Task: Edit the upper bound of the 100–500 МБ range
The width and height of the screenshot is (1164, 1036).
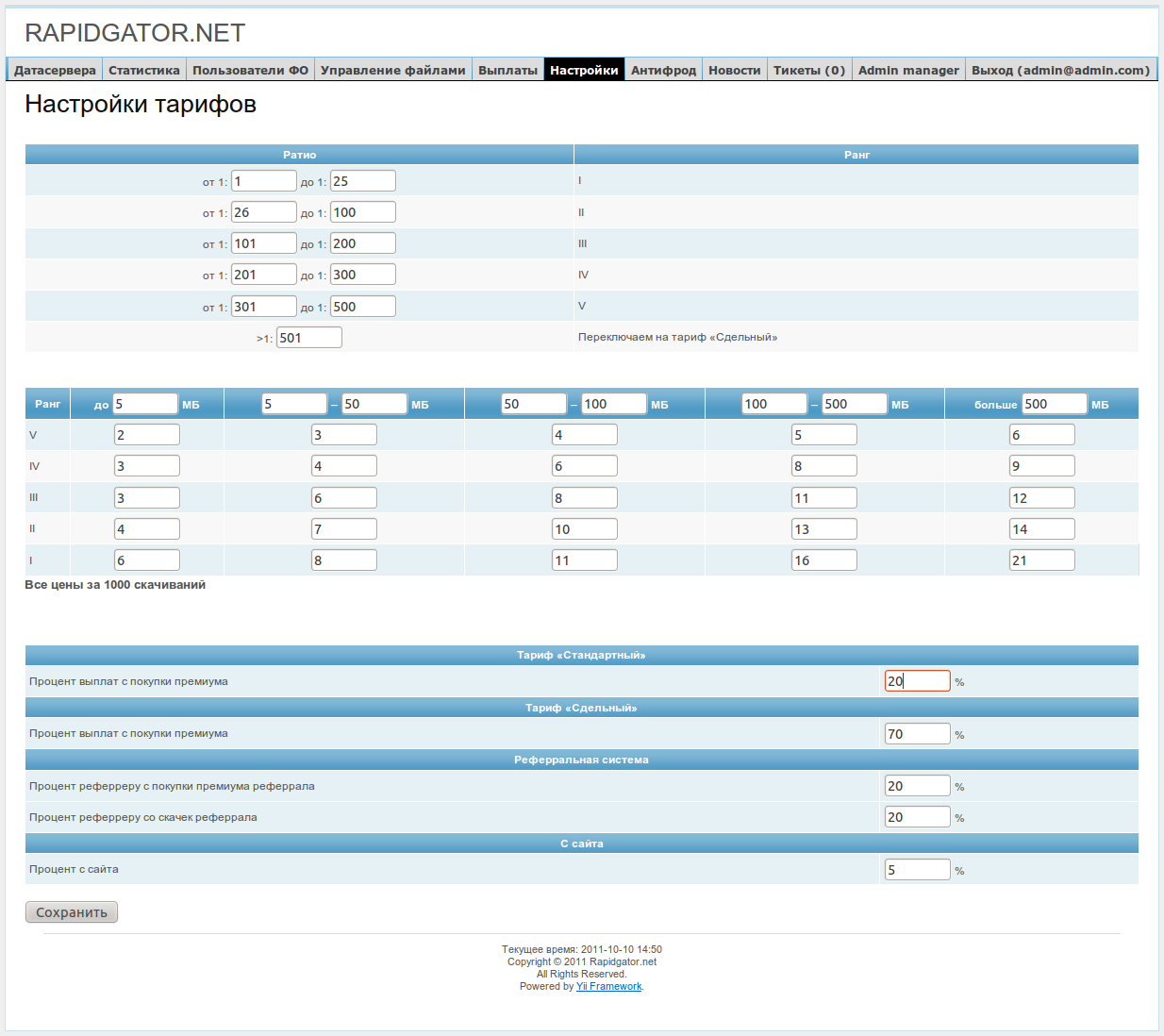Action: 855,404
